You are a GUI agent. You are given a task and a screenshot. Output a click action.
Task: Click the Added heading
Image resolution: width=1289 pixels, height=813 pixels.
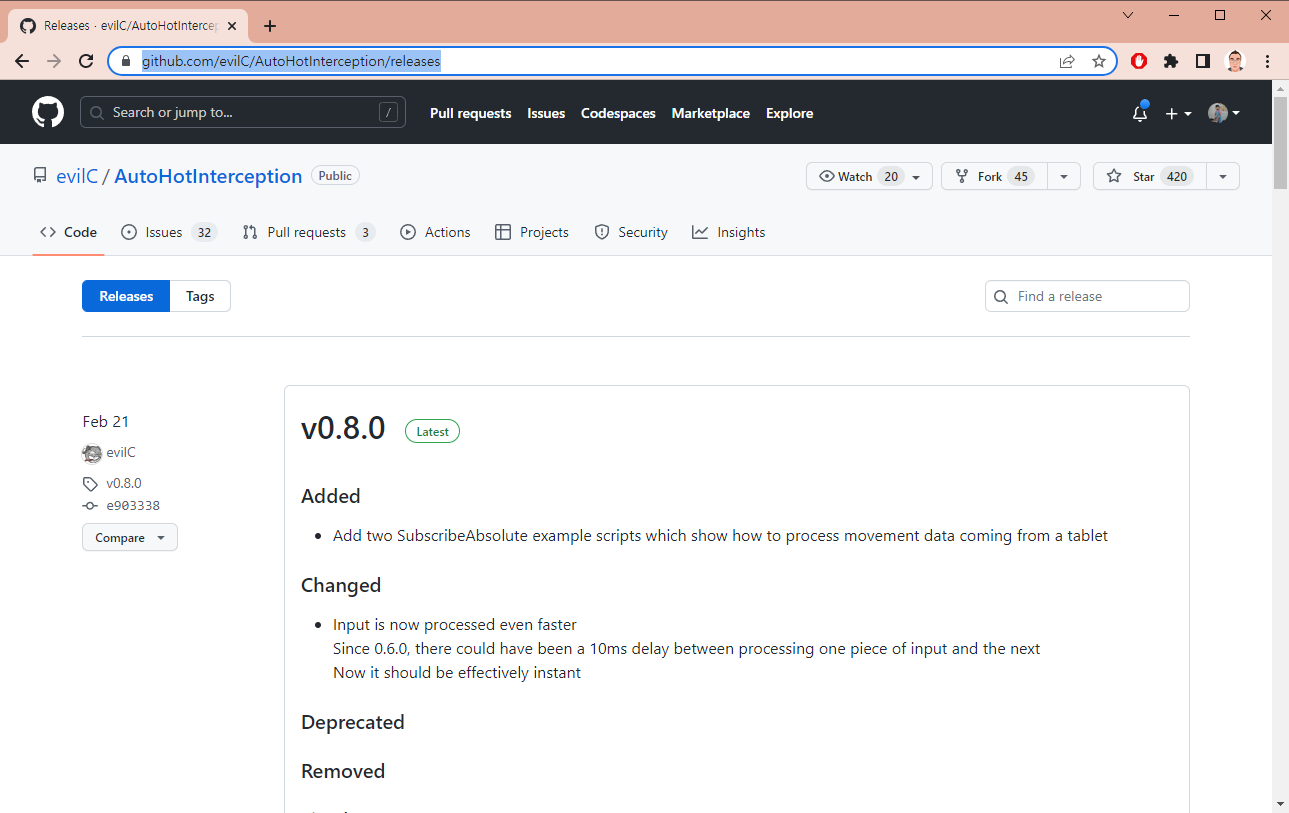coord(331,496)
